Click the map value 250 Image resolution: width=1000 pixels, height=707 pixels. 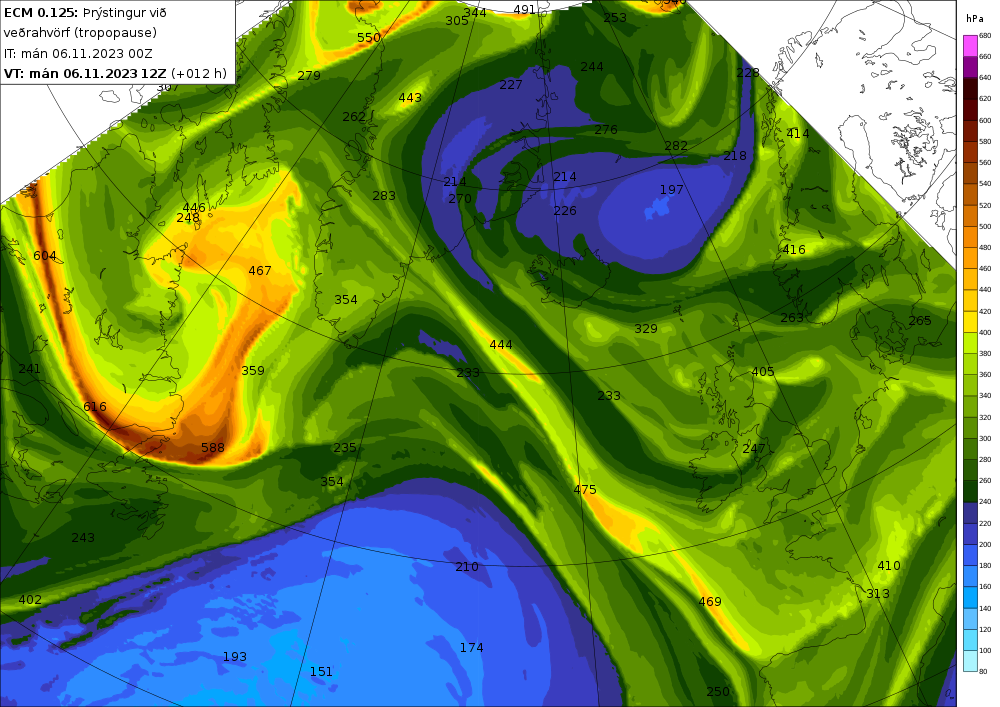[718, 692]
